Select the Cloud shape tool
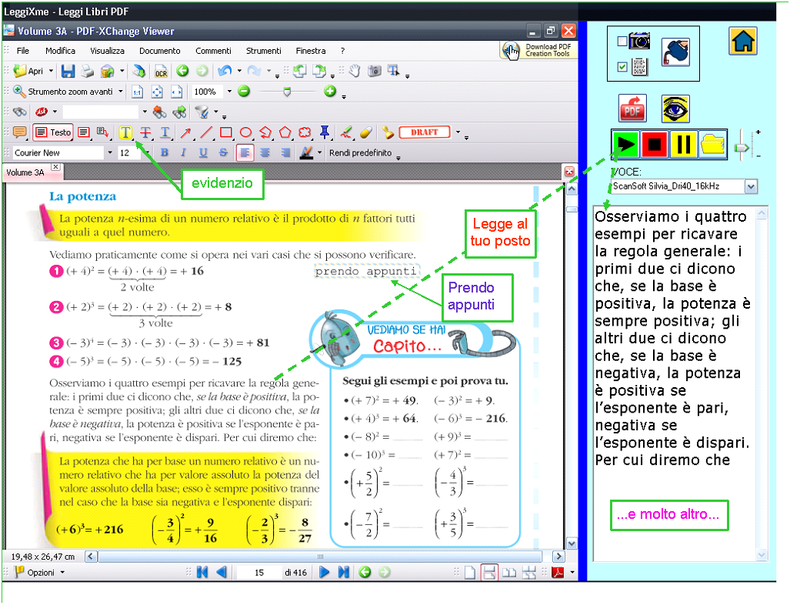 point(305,133)
